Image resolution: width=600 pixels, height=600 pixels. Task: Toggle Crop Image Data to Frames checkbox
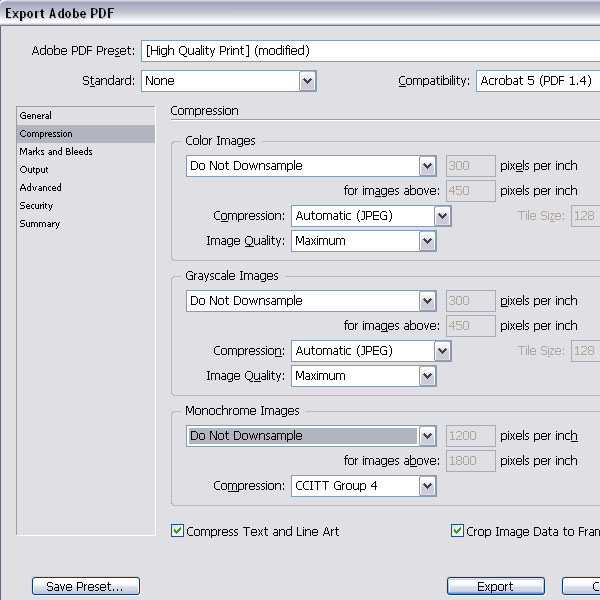(457, 531)
